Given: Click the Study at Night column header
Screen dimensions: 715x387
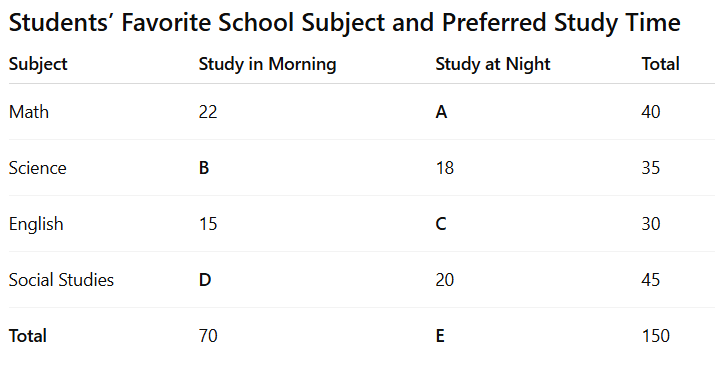Looking at the screenshot, I should 492,64.
